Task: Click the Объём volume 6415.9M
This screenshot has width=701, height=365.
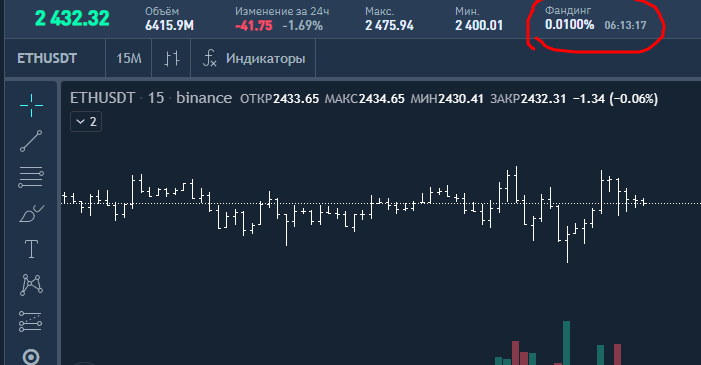Action: click(x=169, y=25)
